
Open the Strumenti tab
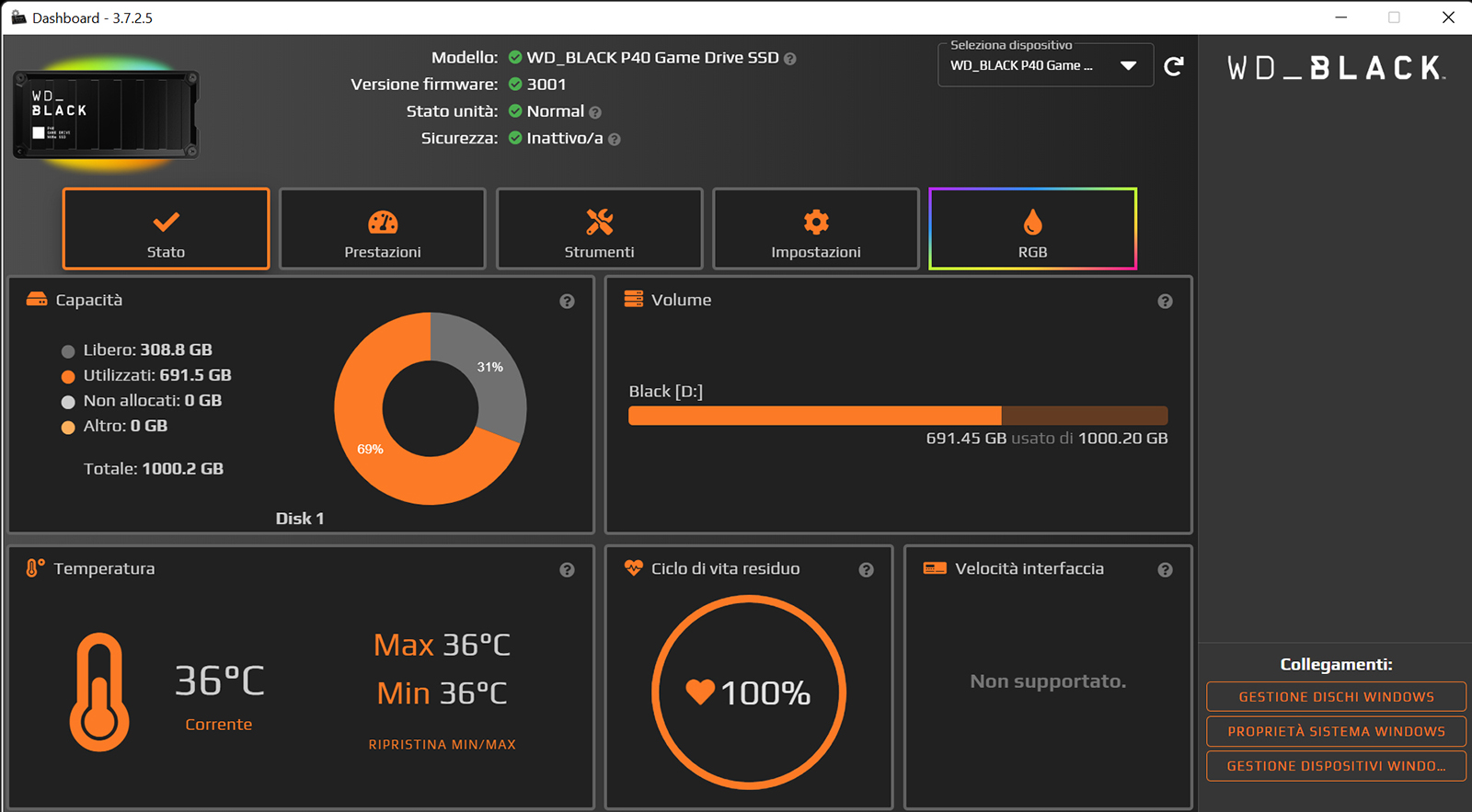(600, 229)
